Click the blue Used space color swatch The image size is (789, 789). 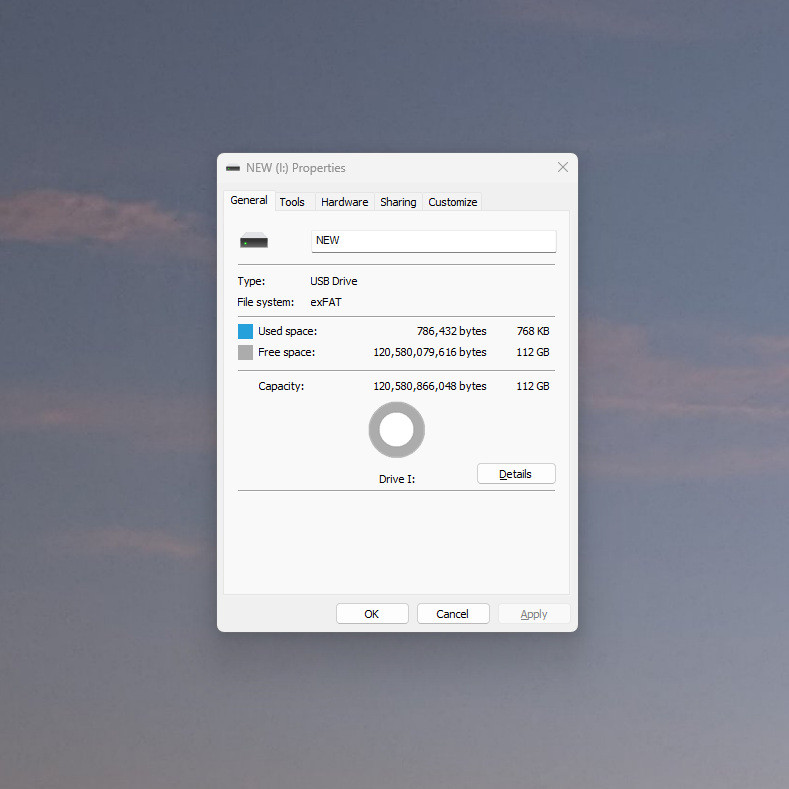(x=245, y=331)
